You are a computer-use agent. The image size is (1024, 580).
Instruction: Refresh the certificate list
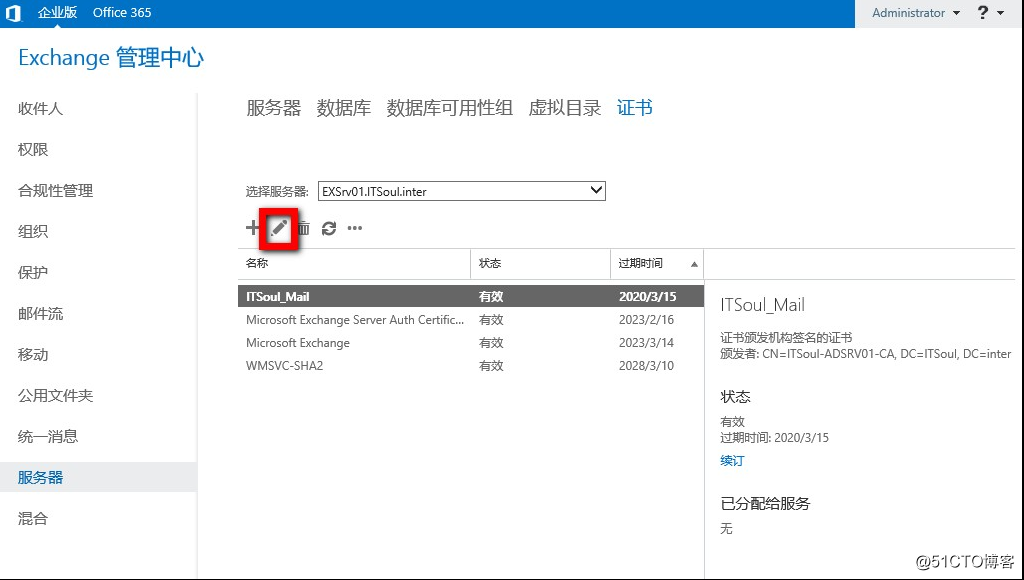(x=329, y=228)
